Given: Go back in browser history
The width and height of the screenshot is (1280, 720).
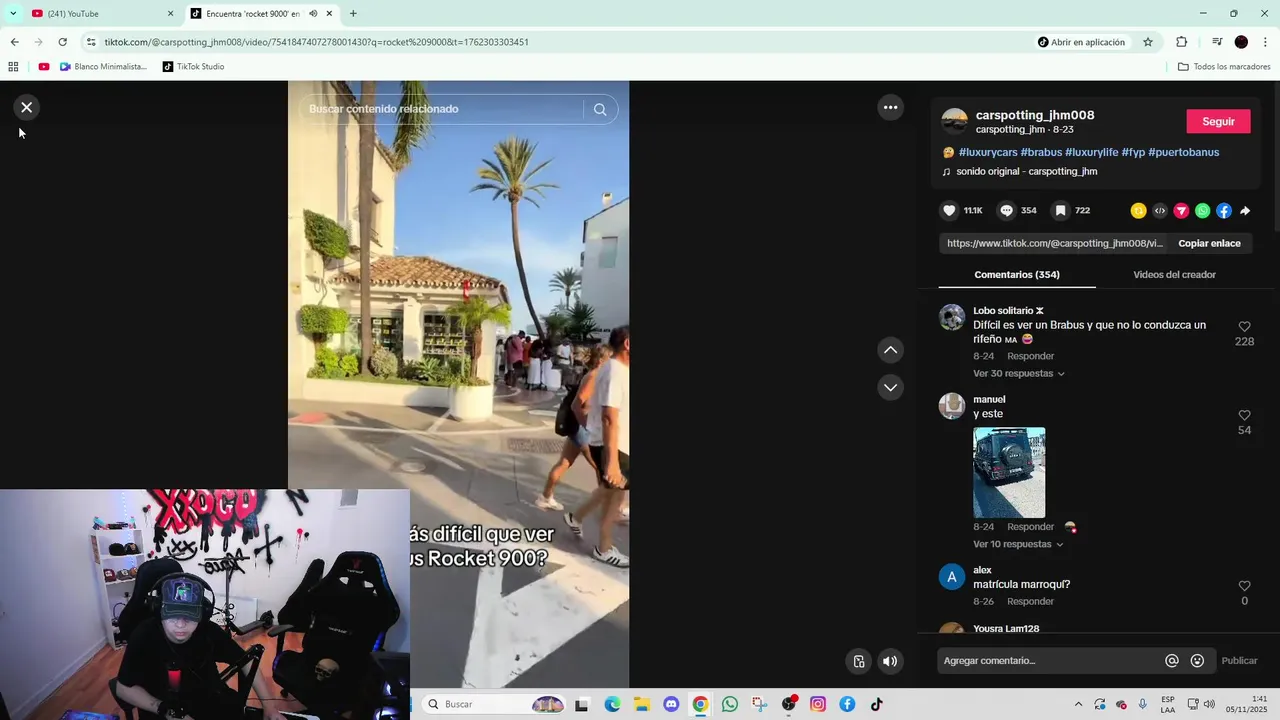Looking at the screenshot, I should (14, 42).
